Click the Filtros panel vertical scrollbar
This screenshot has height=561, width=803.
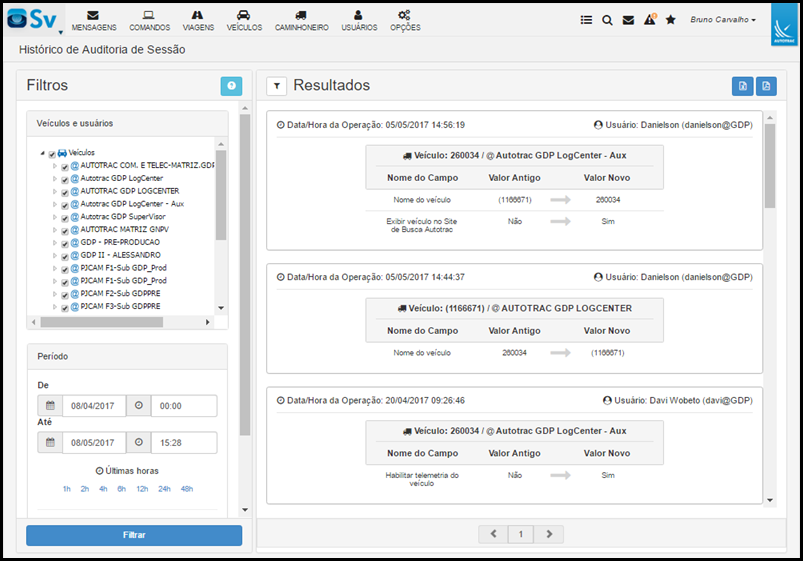[245, 275]
